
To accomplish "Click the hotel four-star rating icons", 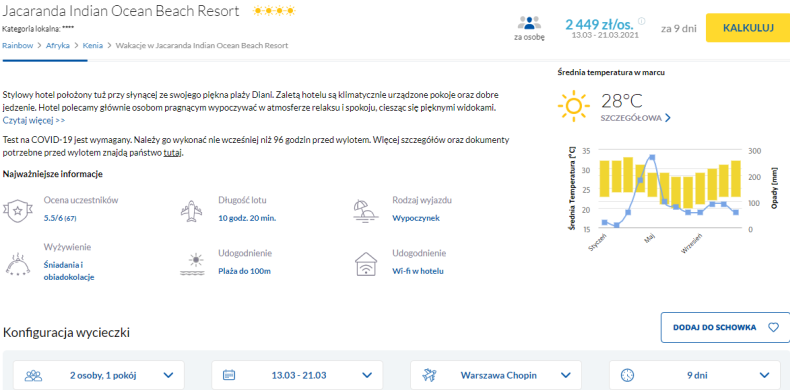I will point(274,11).
